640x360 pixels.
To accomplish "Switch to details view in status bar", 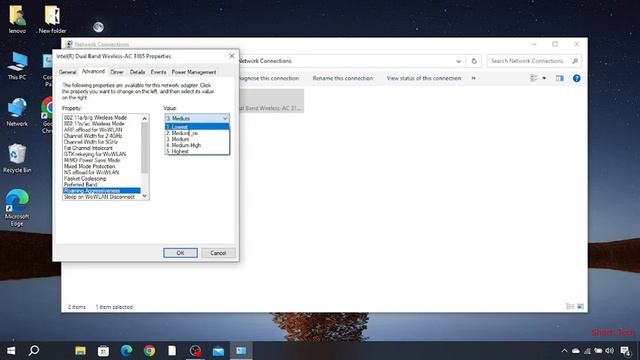I will (570, 307).
